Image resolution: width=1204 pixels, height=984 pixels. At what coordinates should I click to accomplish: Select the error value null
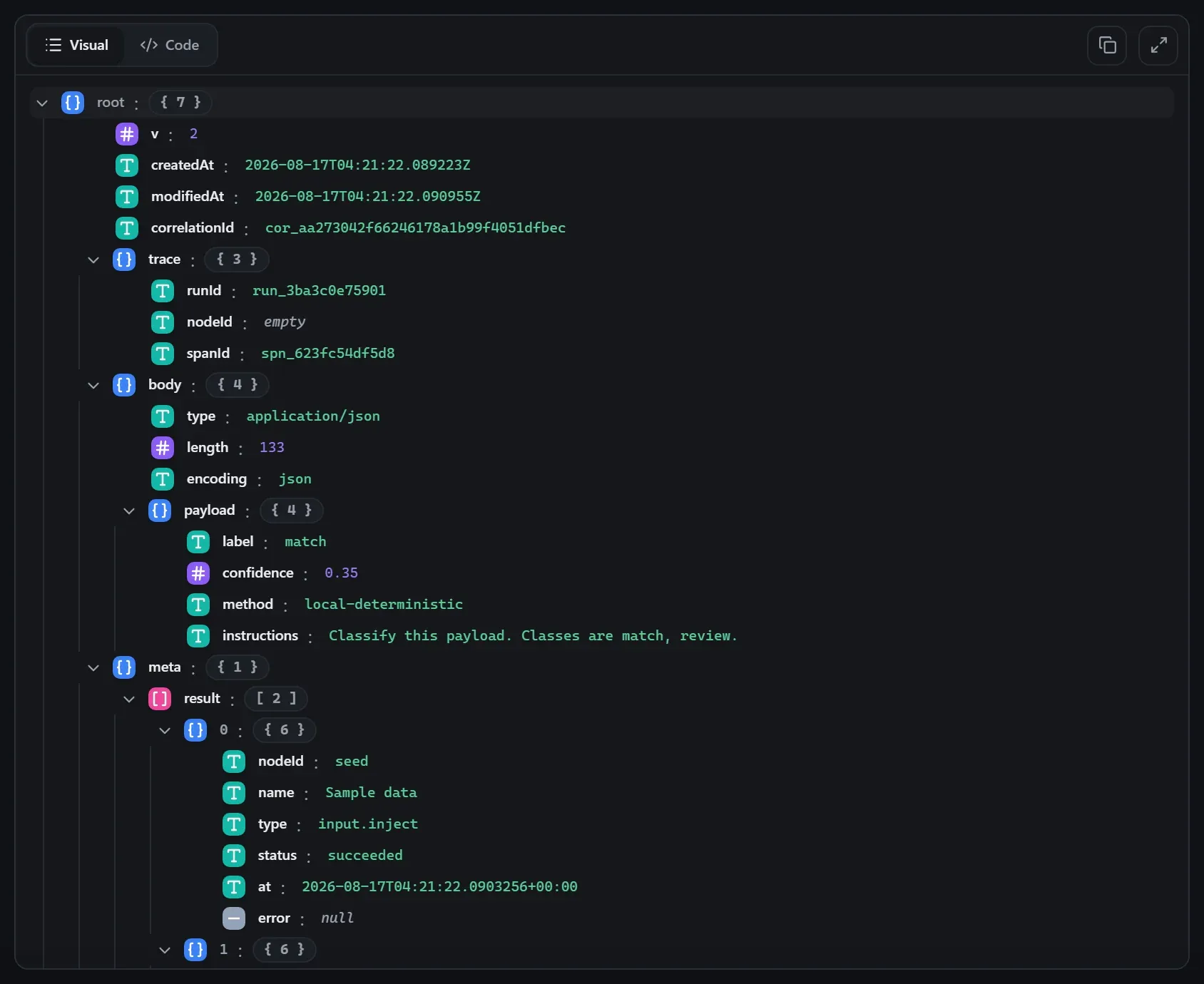point(337,918)
